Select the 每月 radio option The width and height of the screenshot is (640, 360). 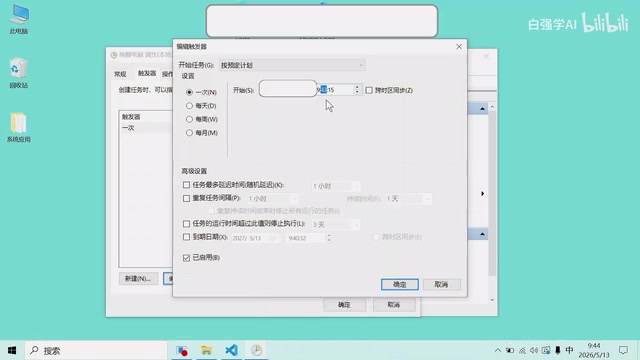189,133
